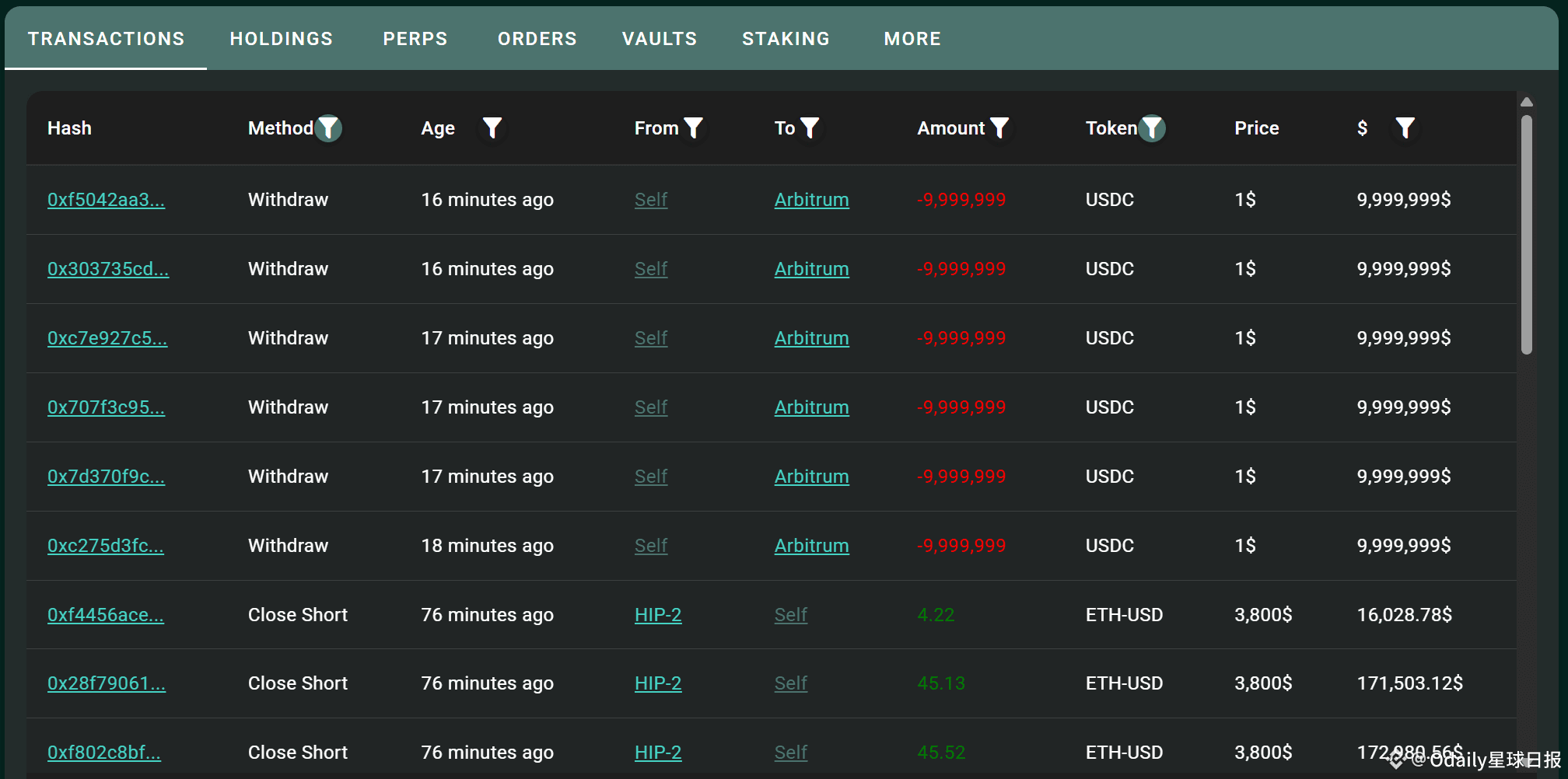Open the Perps tab
Screen dimensions: 1568x779
point(415,39)
